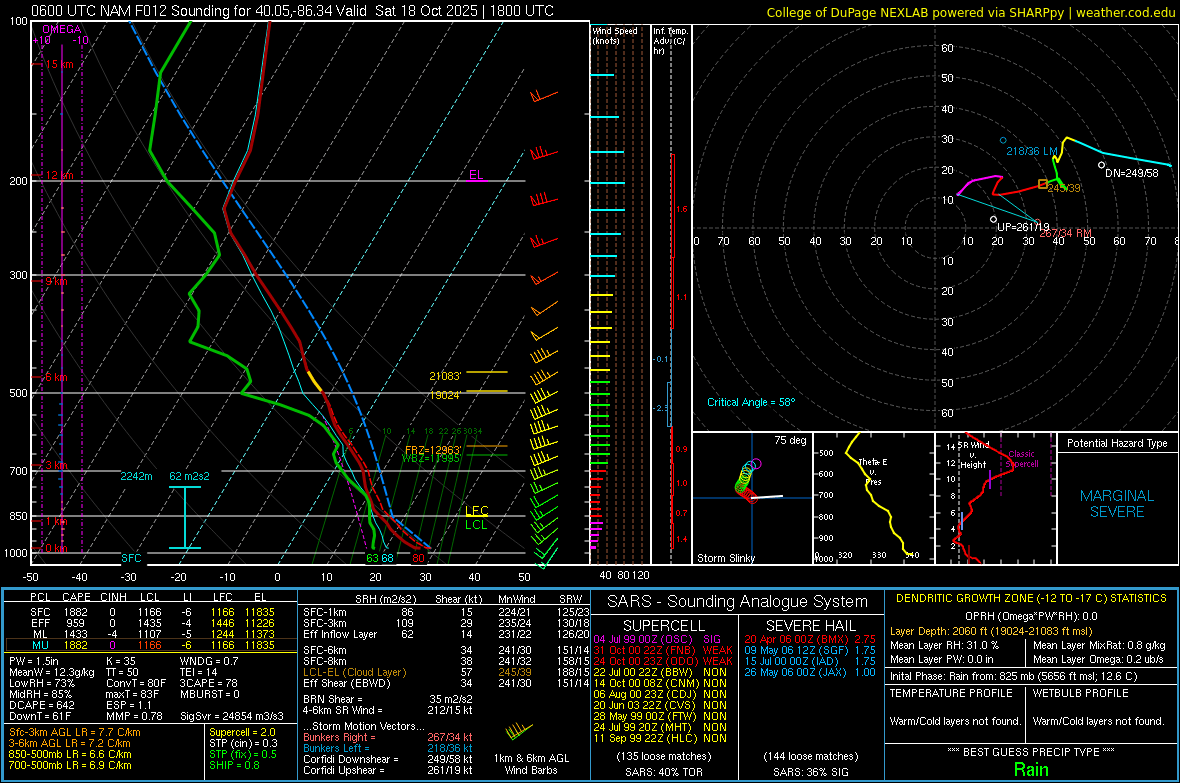1180x783 pixels.
Task: Click the 'SigSvr = 24854 m3/s3' value
Action: [x=232, y=716]
